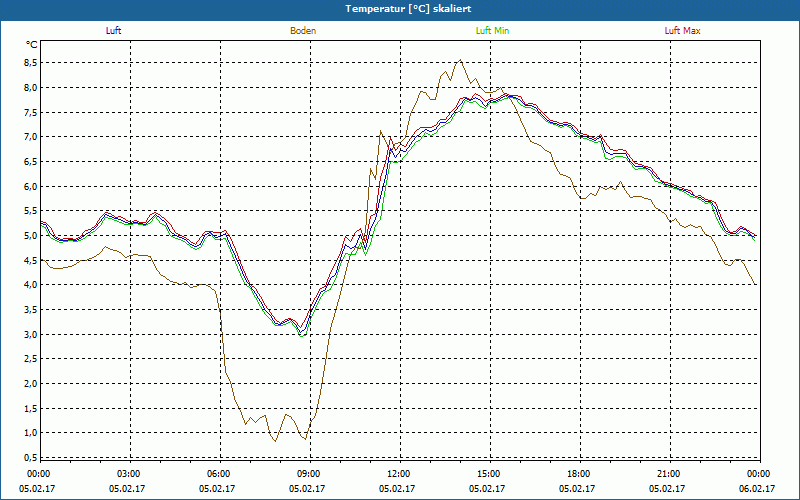Click the 2,0 y-axis value
Screen dimensions: 800x500
(x=30, y=384)
